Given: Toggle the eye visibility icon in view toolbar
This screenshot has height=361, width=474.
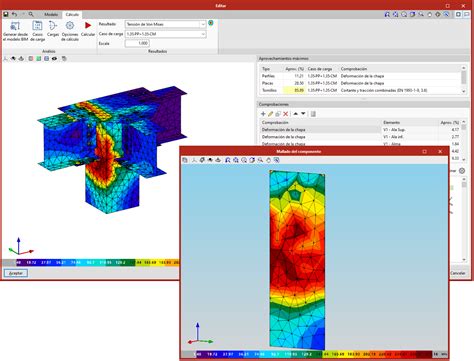Looking at the screenshot, I should pos(54,59).
